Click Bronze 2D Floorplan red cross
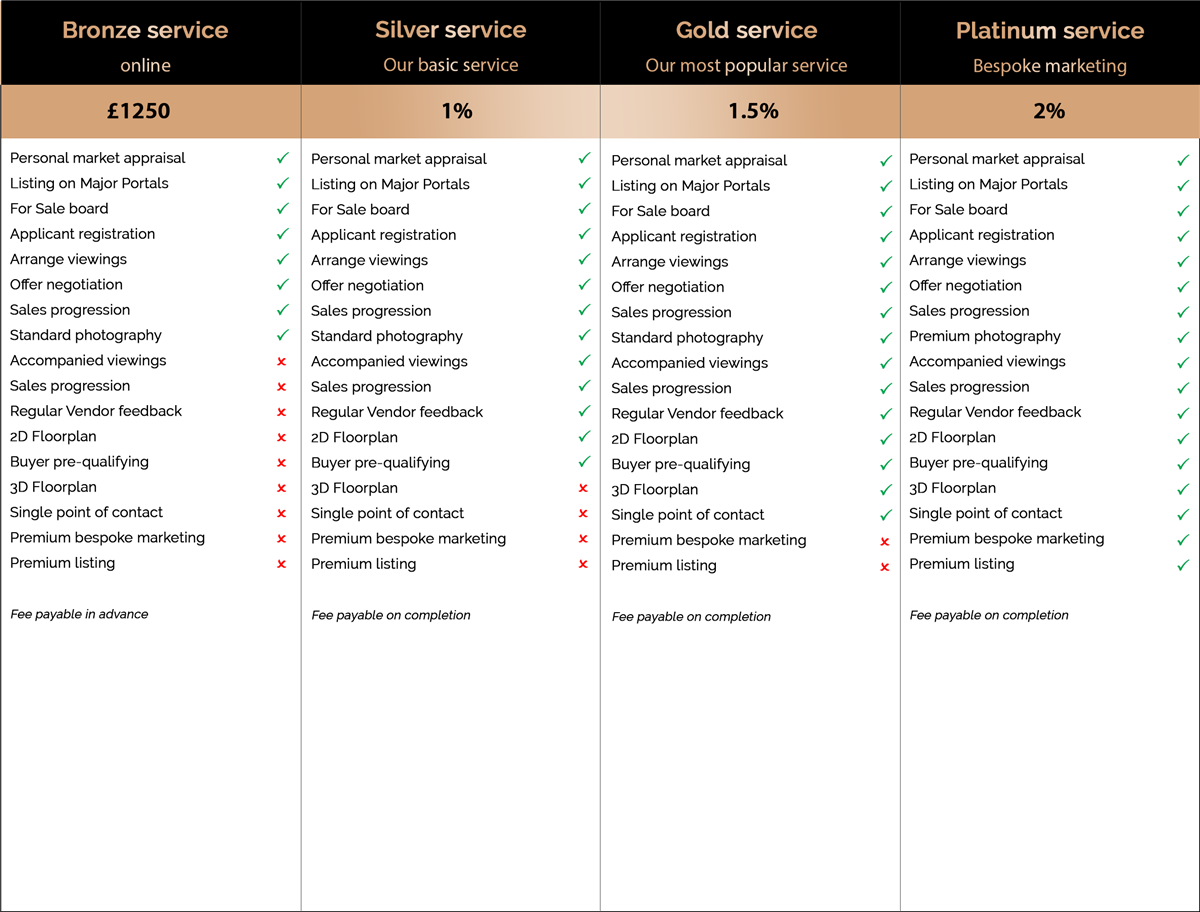 tap(281, 437)
